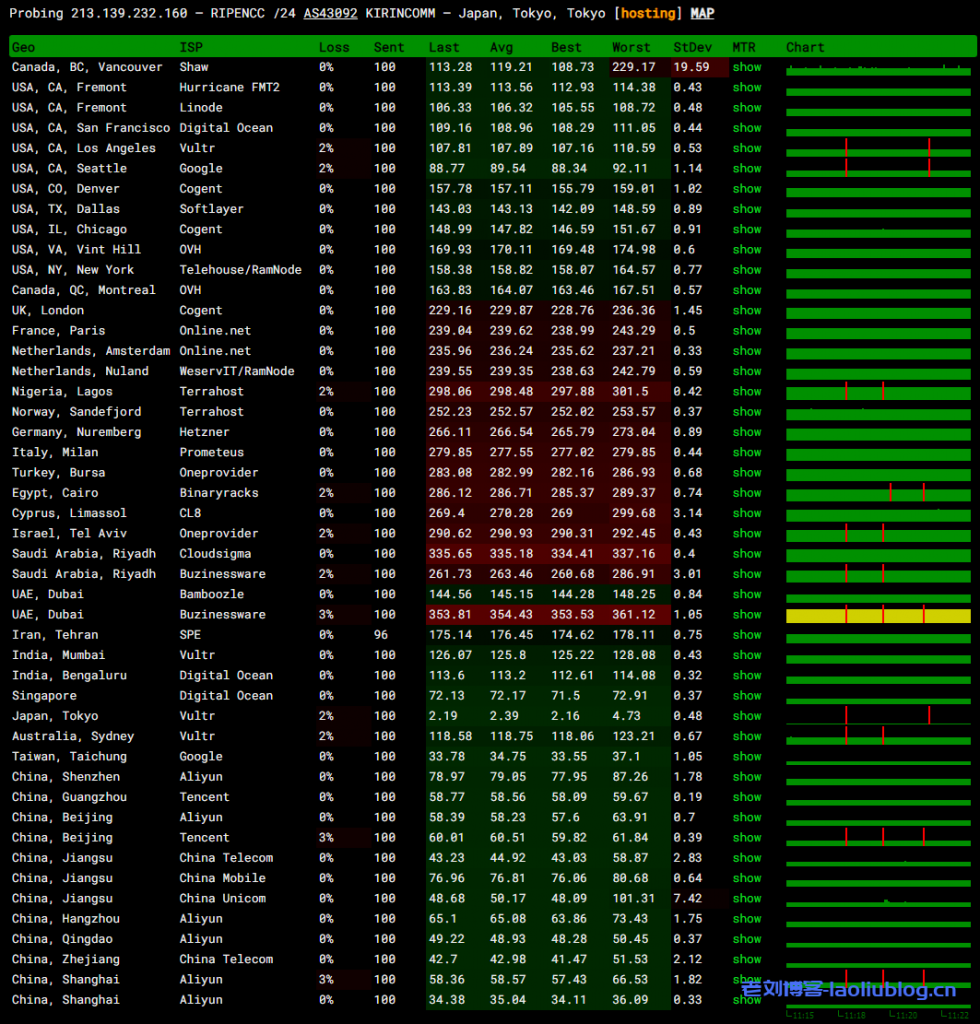This screenshot has height=1024, width=980.
Task: Click the Geo column header
Action: 23,47
